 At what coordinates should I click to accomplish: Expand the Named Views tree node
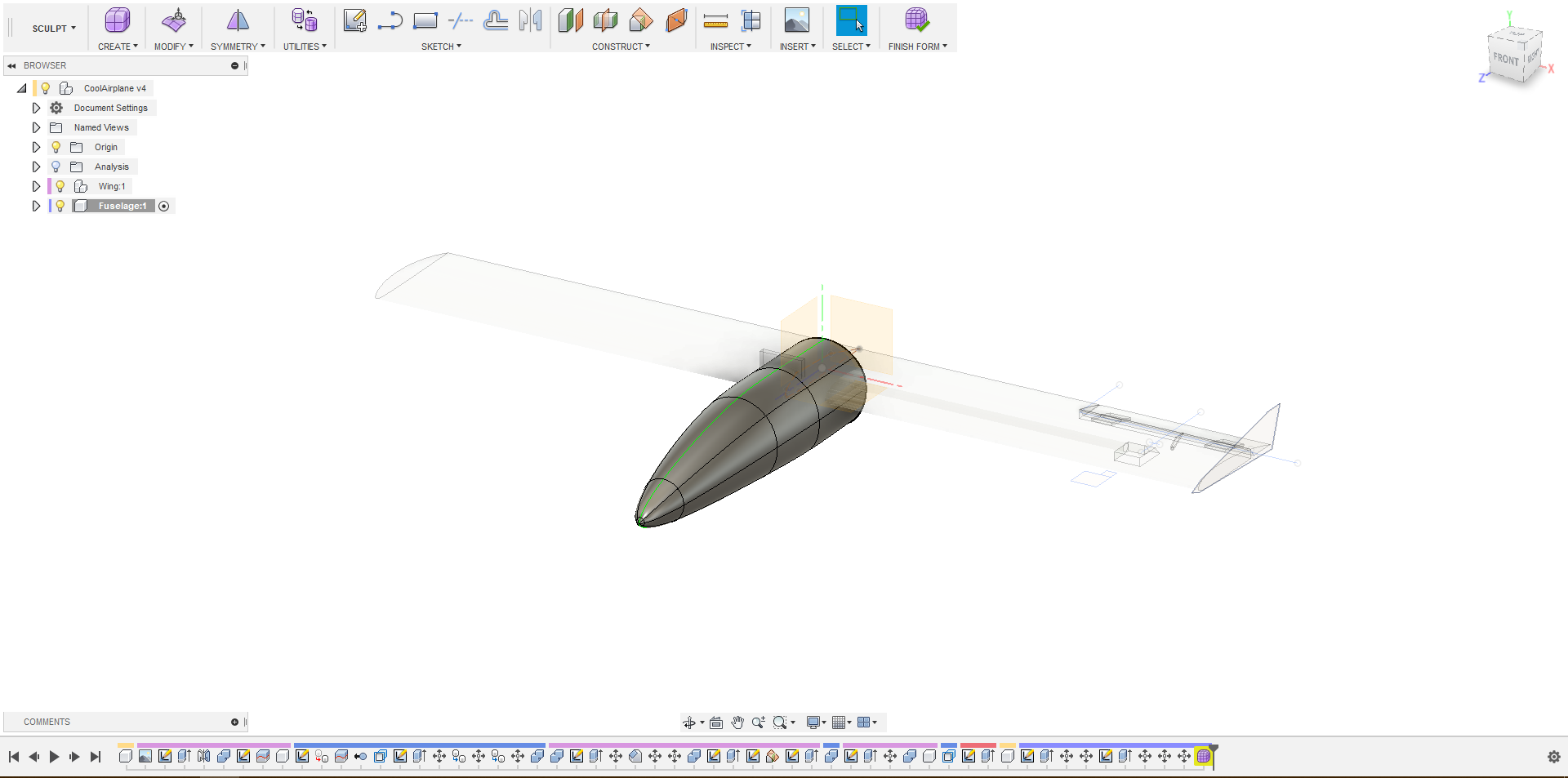36,127
